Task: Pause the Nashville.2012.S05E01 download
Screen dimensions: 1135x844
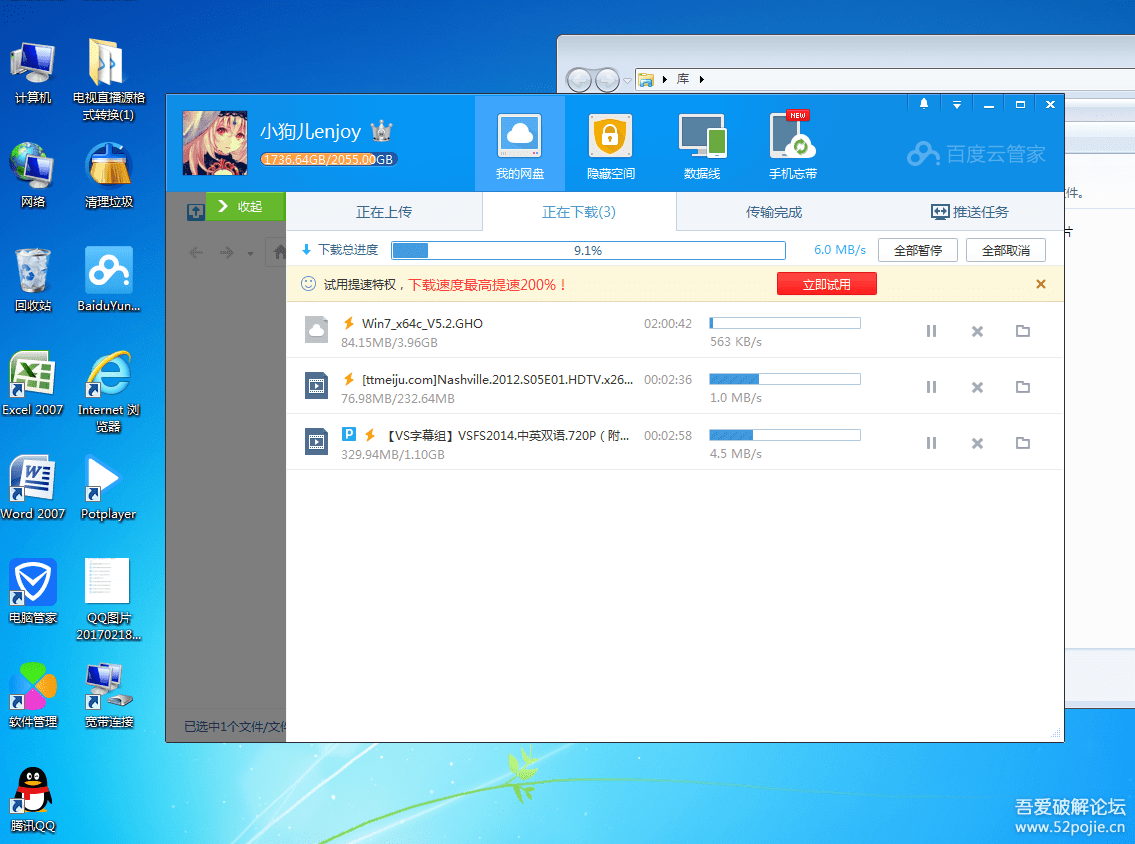Action: pos(932,387)
